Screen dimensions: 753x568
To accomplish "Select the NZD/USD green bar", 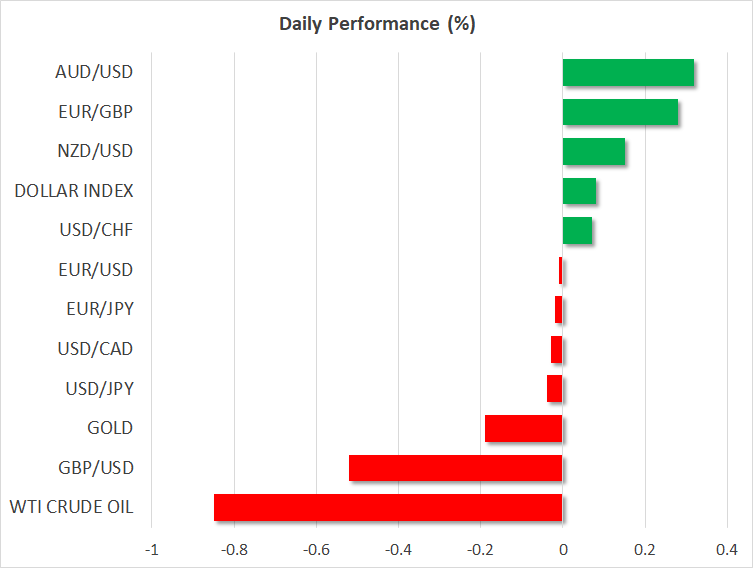I will tap(594, 152).
